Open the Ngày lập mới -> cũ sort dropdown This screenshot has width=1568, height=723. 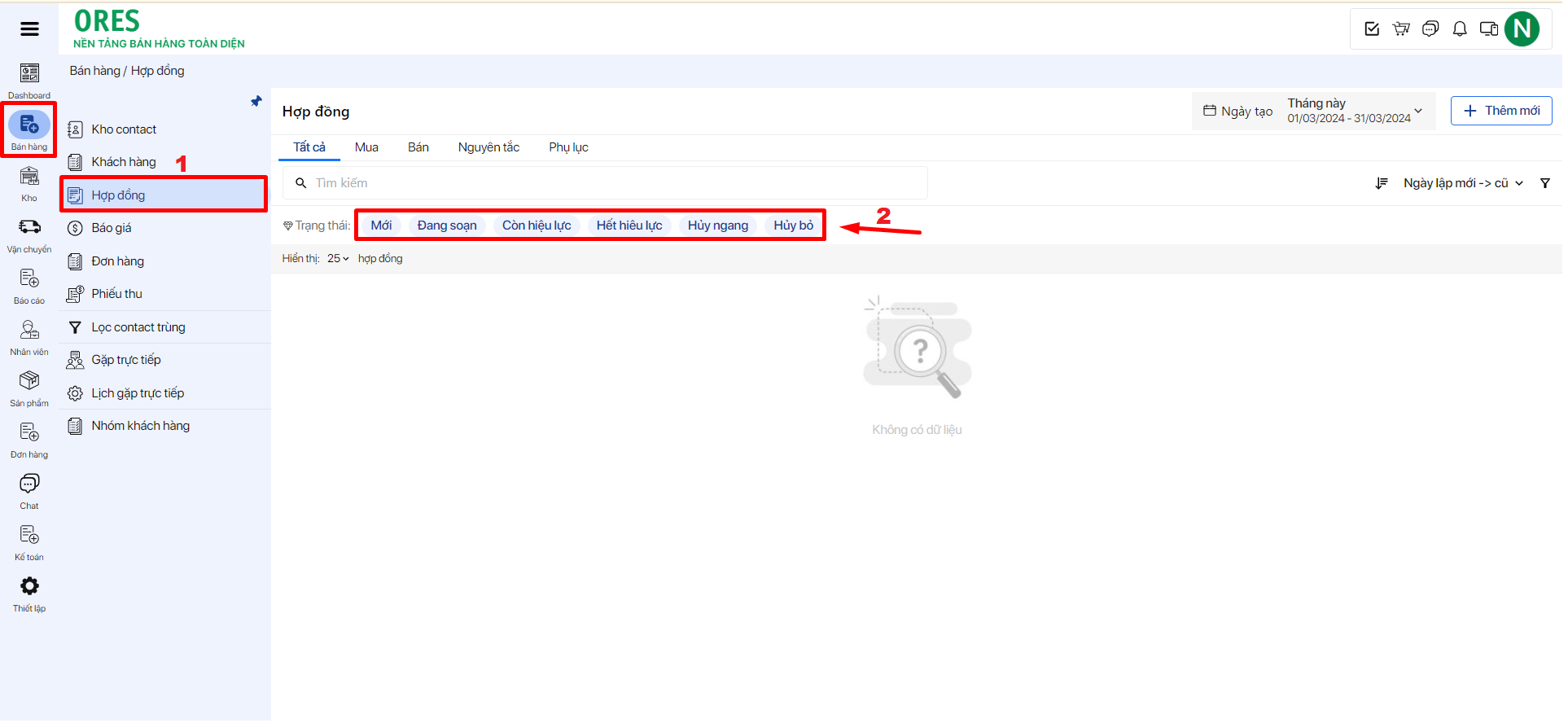click(x=1462, y=183)
